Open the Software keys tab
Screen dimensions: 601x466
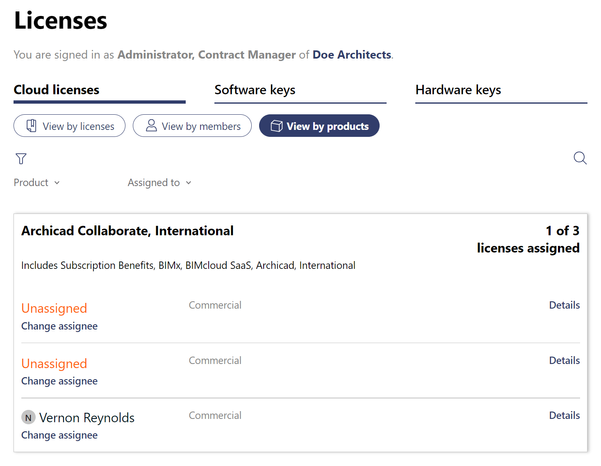coord(300,92)
